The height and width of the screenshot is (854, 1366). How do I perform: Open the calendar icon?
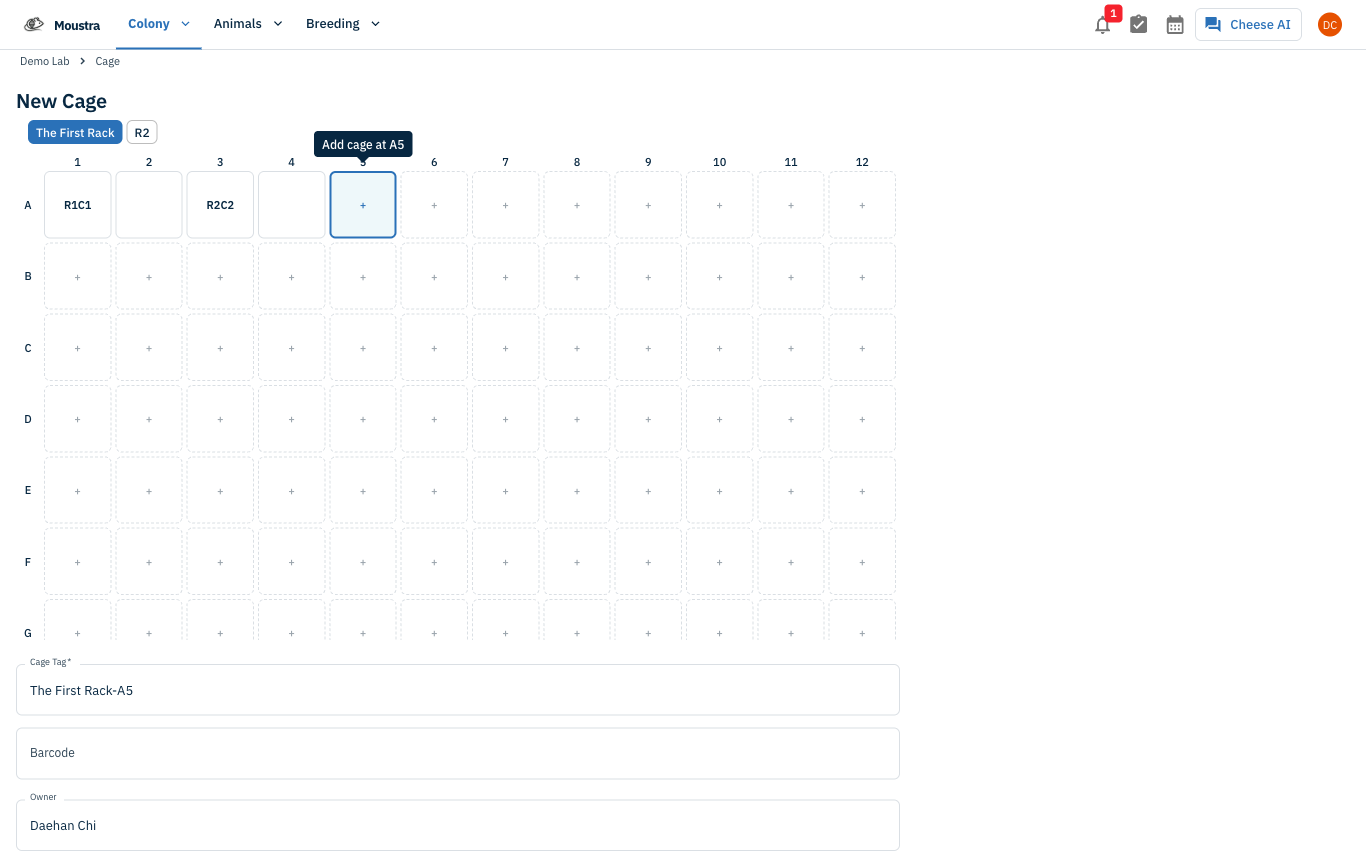(x=1175, y=25)
